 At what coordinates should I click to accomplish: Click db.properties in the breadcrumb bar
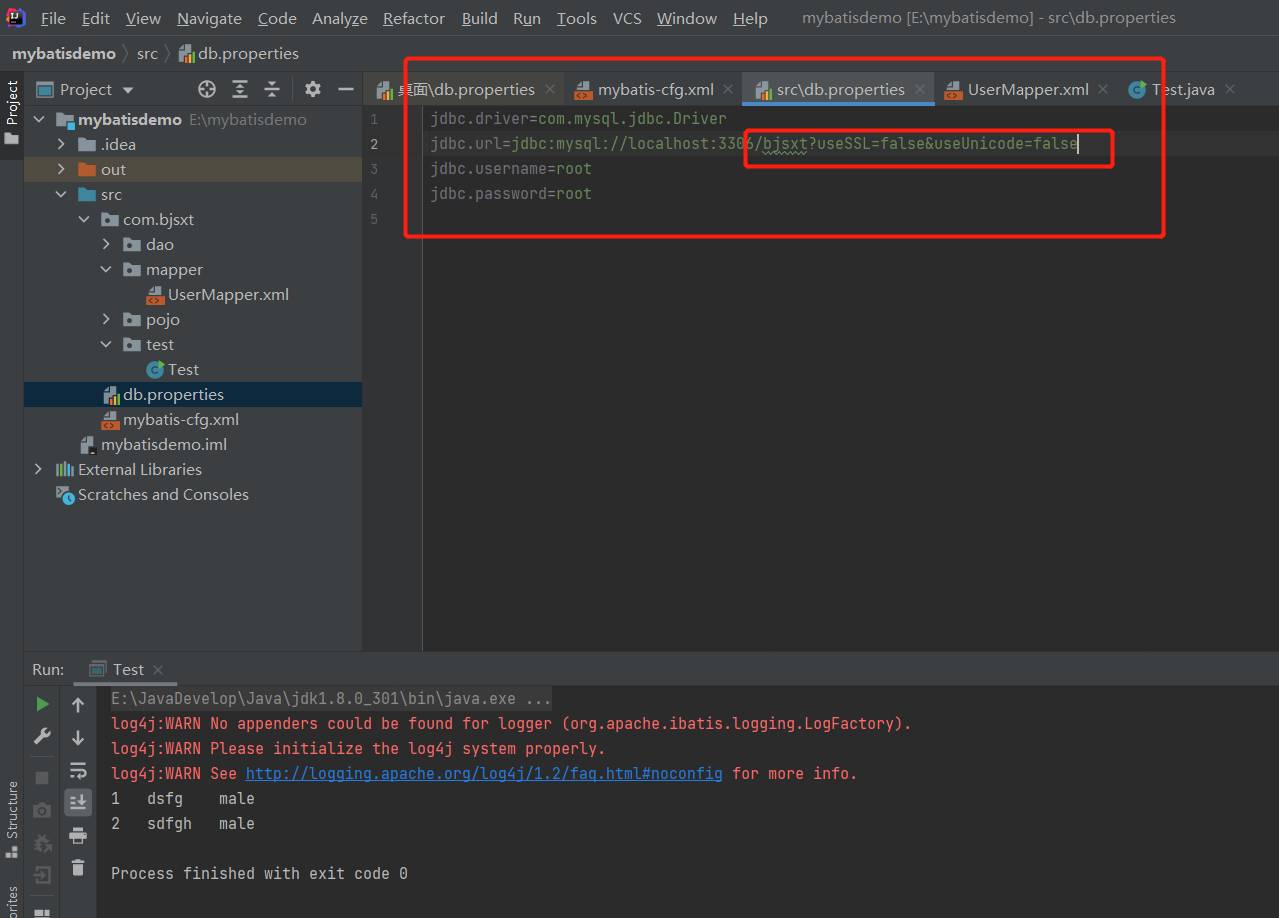(x=239, y=53)
